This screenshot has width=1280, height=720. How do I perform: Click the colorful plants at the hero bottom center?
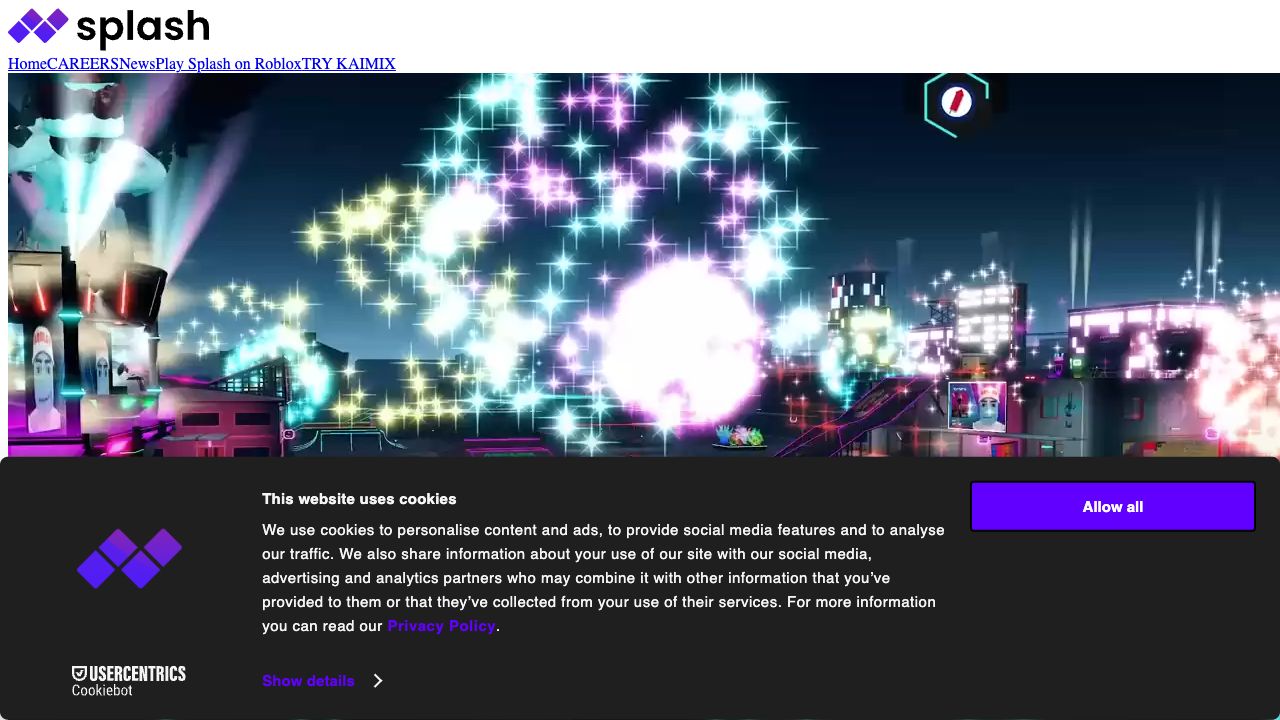pos(740,436)
